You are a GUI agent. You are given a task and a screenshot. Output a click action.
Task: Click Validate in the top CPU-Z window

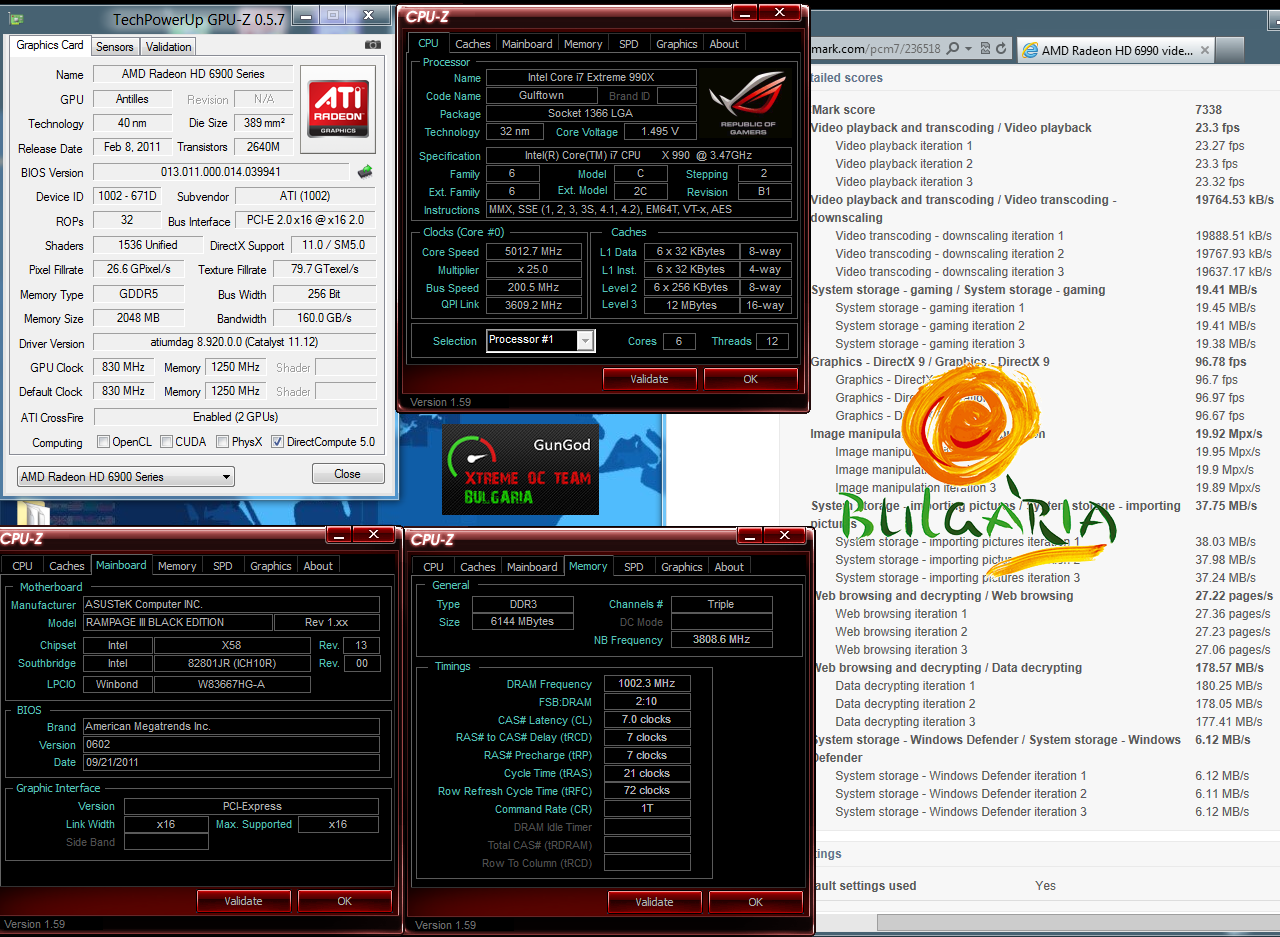[x=649, y=379]
